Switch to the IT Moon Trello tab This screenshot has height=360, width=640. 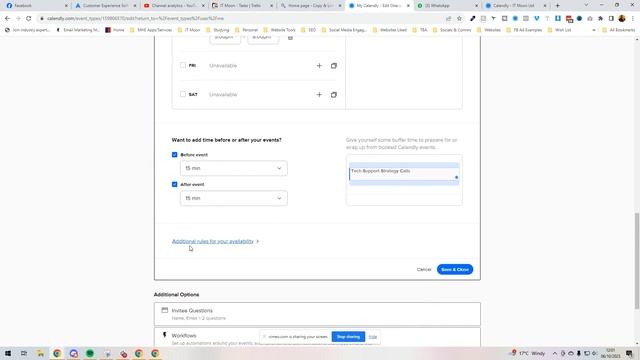click(x=242, y=6)
